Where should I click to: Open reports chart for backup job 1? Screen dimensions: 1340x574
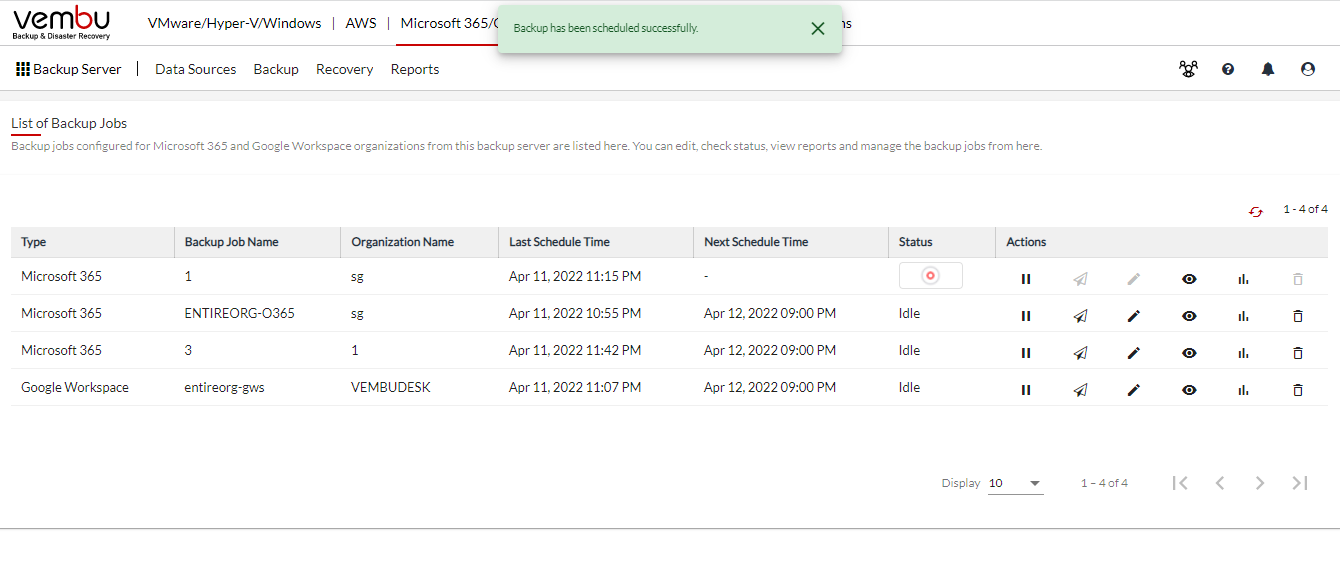pyautogui.click(x=1243, y=279)
